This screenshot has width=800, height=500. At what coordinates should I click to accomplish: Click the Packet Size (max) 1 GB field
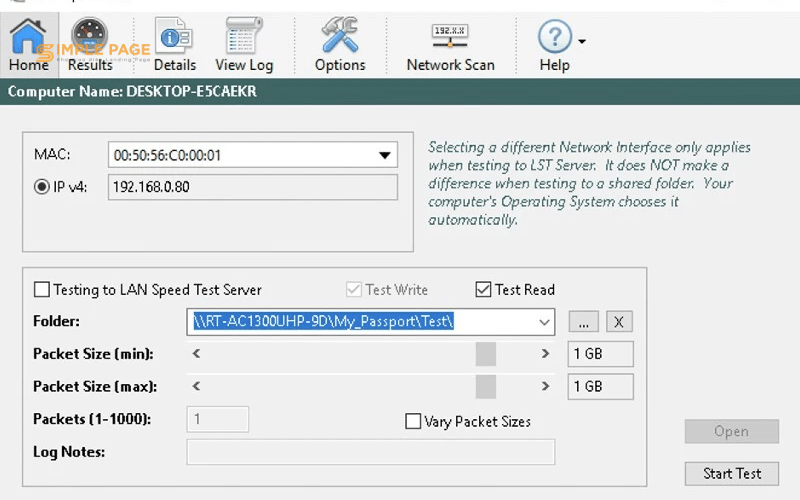(601, 386)
